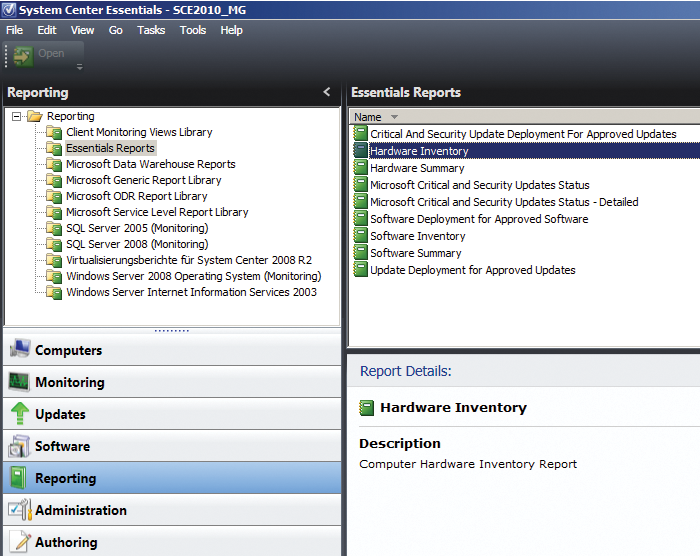
Task: Click the green Updates arrow icon
Action: (x=20, y=414)
